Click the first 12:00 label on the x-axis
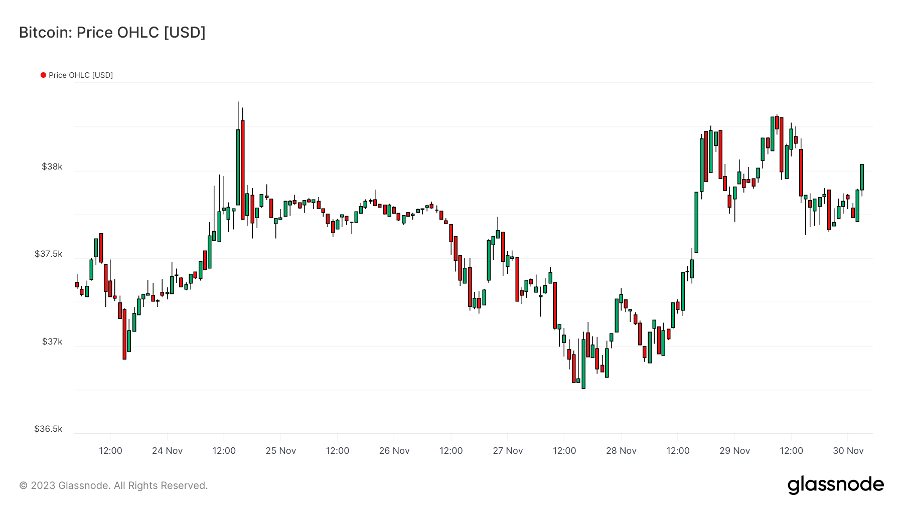This screenshot has height=508, width=904. [110, 451]
